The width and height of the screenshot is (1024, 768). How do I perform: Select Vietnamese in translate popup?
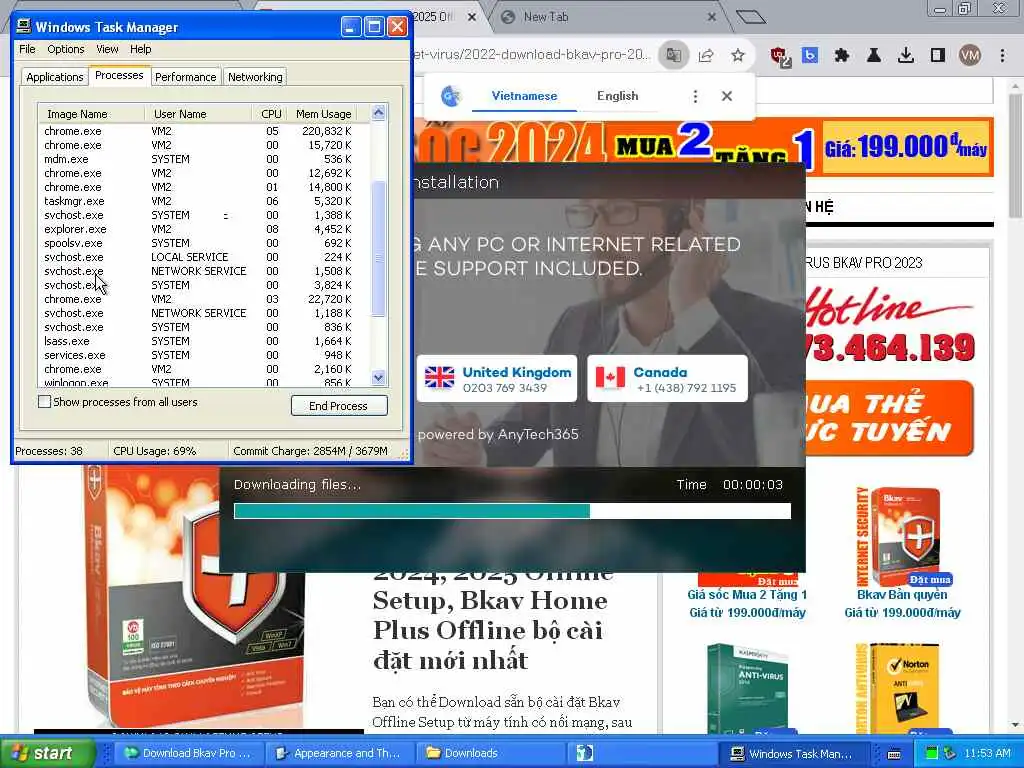[x=524, y=96]
